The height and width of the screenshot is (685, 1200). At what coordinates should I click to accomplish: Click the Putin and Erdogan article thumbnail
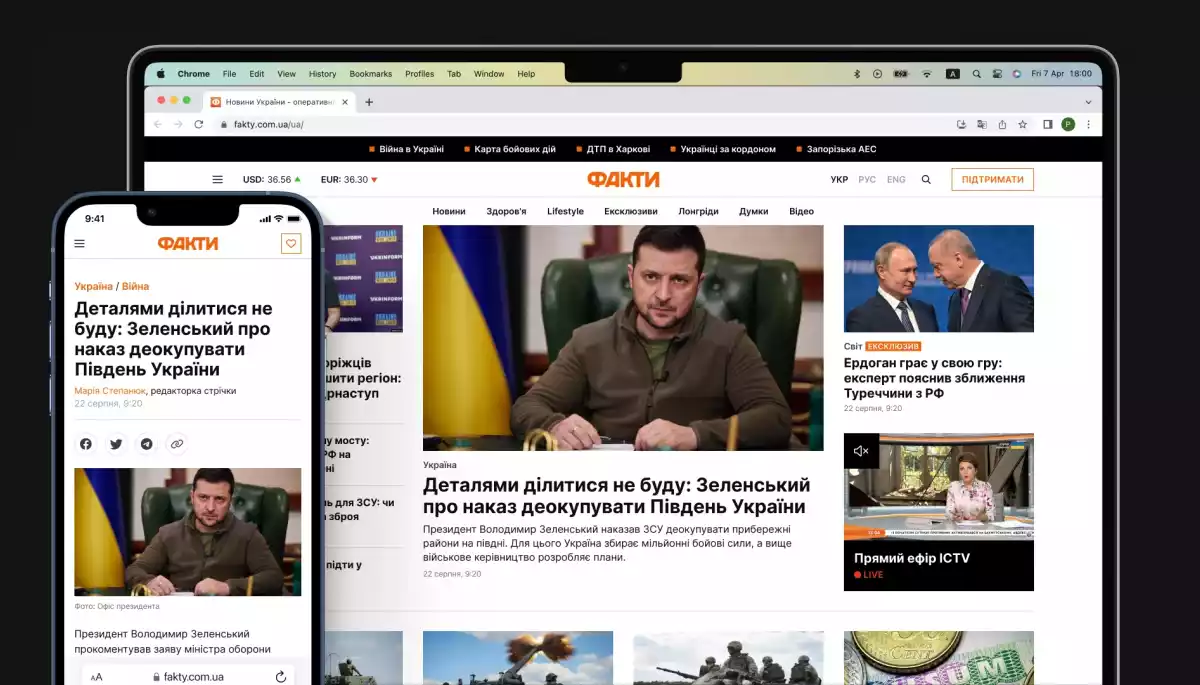939,278
